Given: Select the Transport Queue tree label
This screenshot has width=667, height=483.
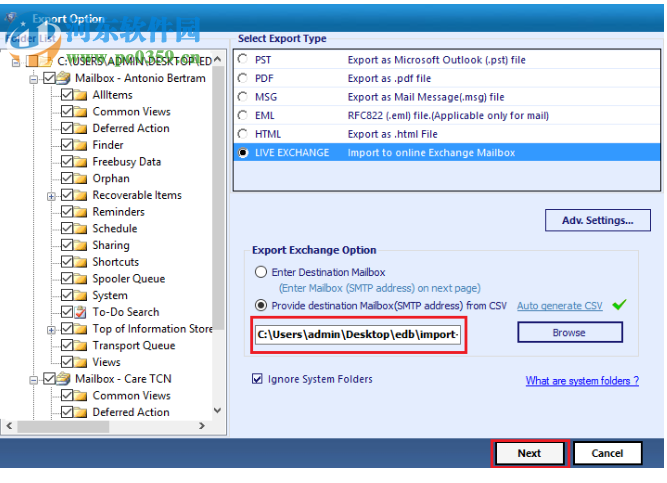Looking at the screenshot, I should point(134,345).
